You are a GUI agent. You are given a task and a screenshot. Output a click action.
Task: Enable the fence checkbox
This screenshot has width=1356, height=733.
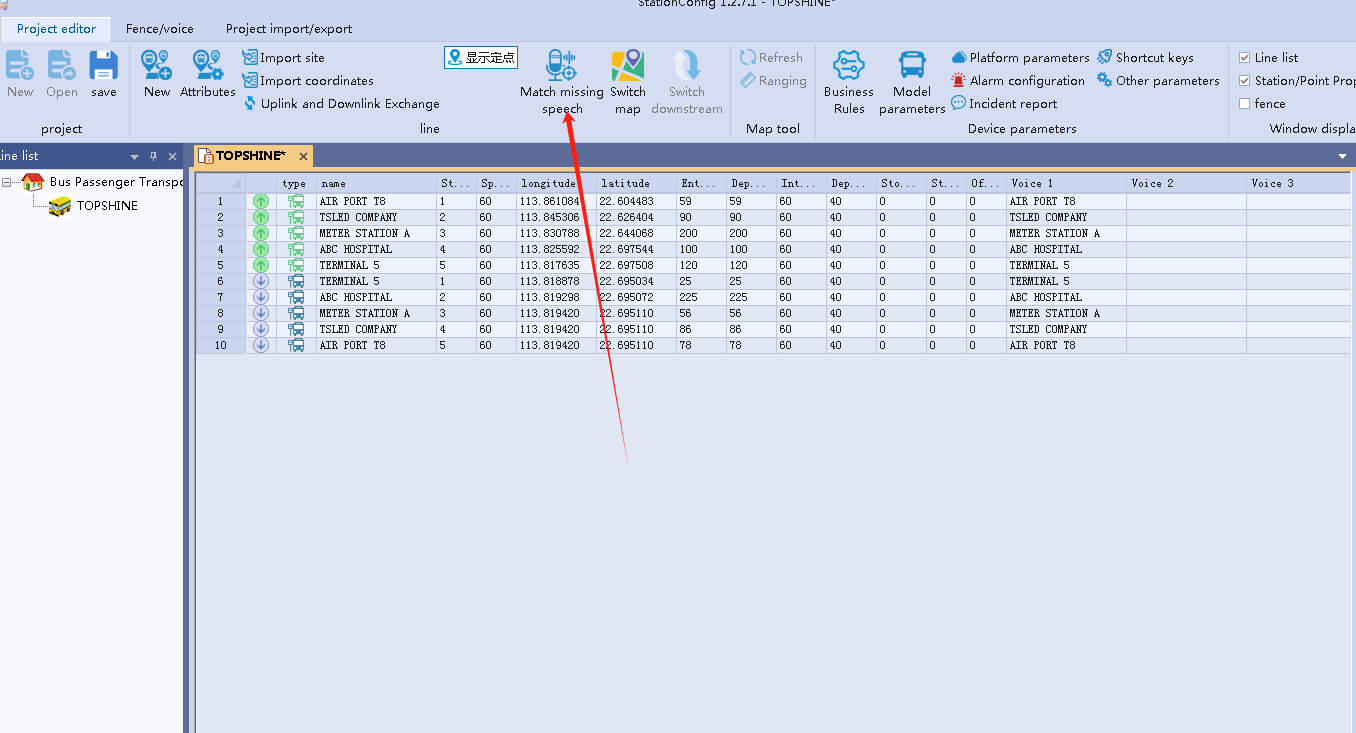tap(1245, 104)
